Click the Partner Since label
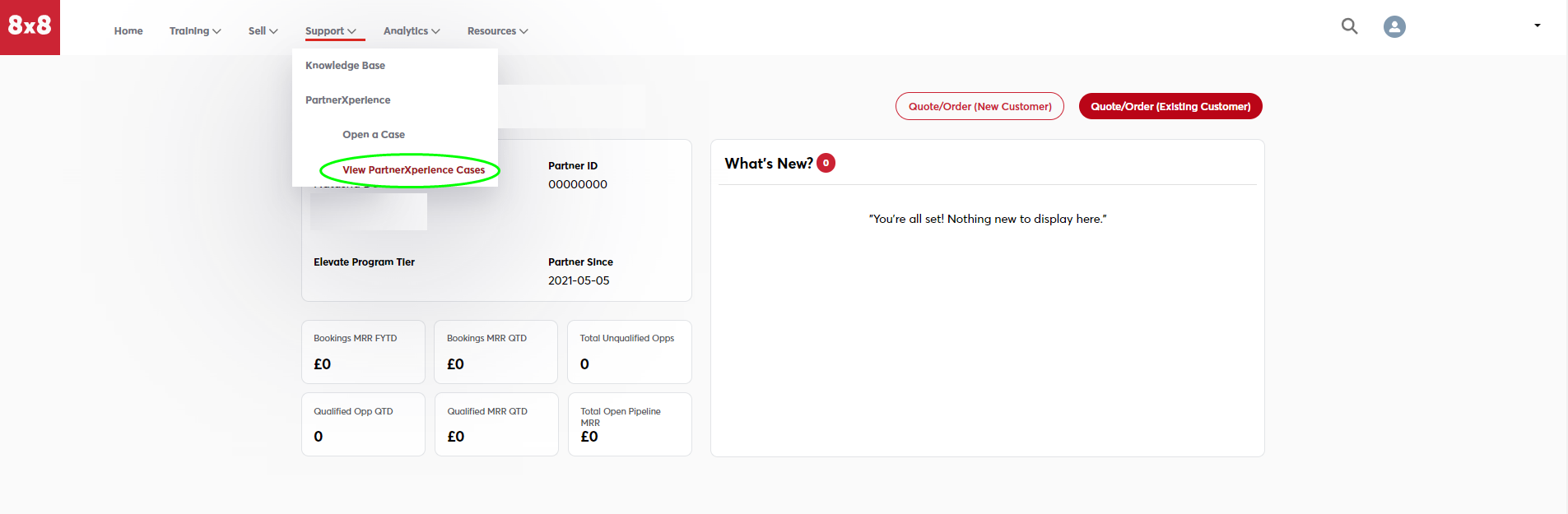1568x514 pixels. [x=580, y=262]
